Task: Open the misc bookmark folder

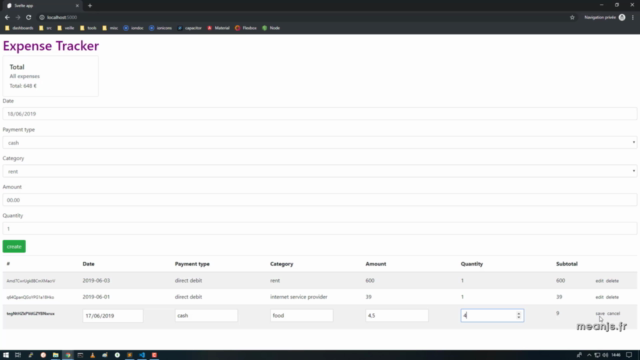Action: point(110,28)
